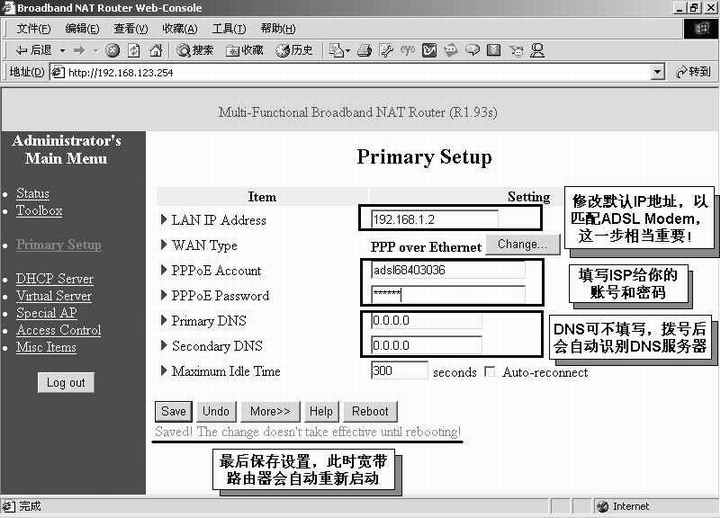This screenshot has width=720, height=518.
Task: Click the PPPoE Account input field
Action: (448, 270)
